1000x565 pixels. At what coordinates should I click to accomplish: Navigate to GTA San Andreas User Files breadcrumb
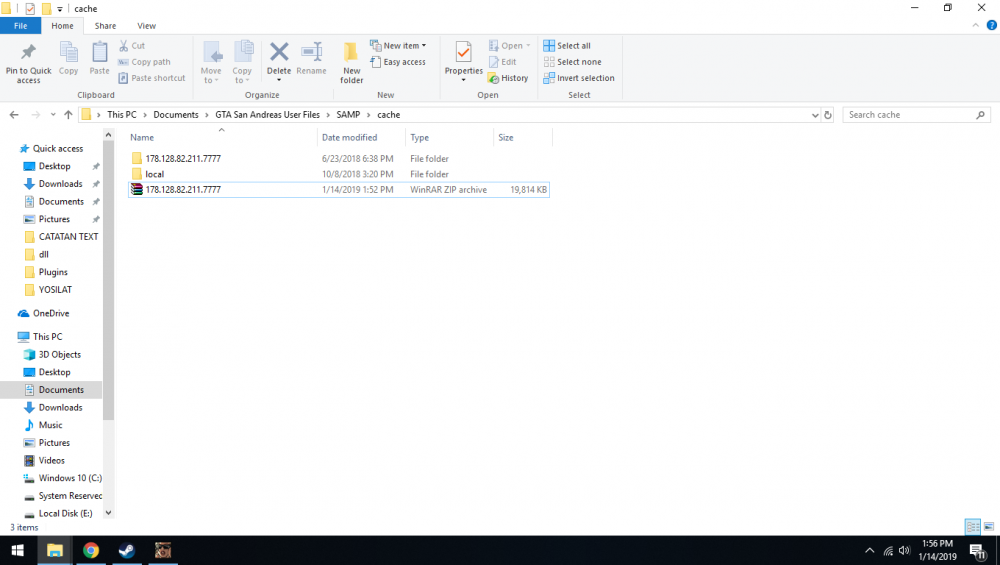(x=267, y=115)
